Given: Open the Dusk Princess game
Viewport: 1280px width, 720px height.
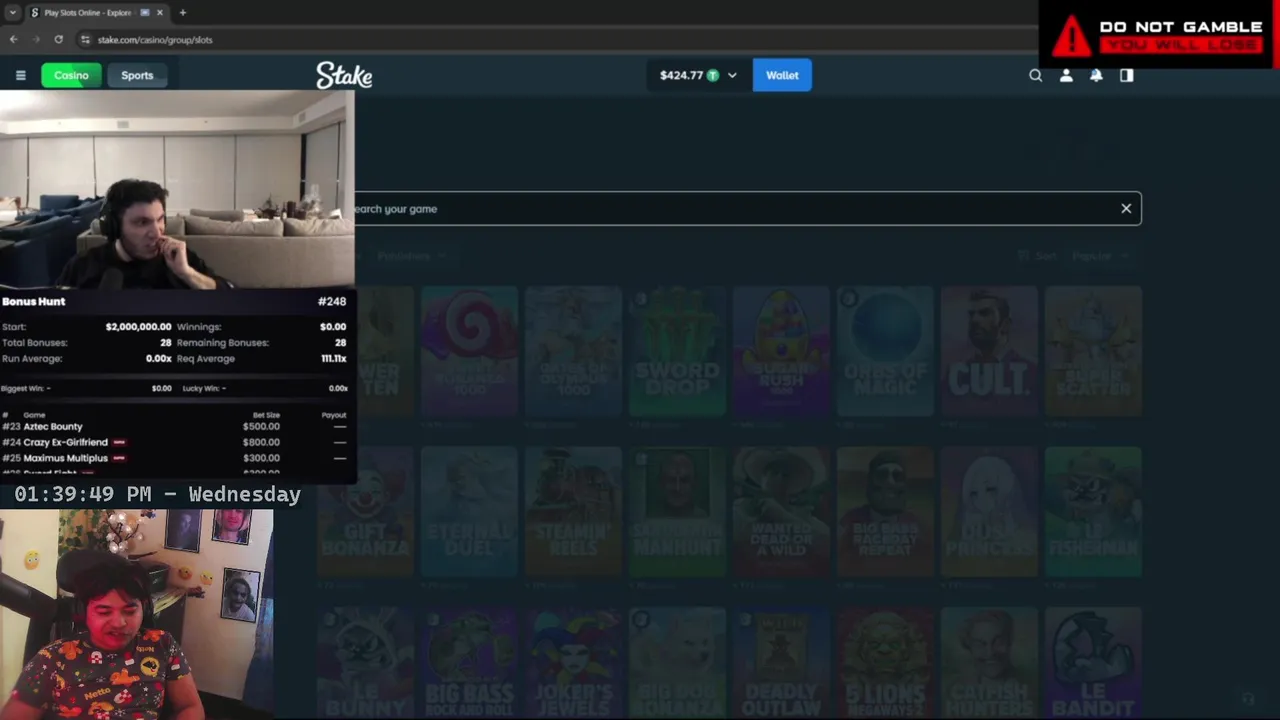Looking at the screenshot, I should coord(989,511).
